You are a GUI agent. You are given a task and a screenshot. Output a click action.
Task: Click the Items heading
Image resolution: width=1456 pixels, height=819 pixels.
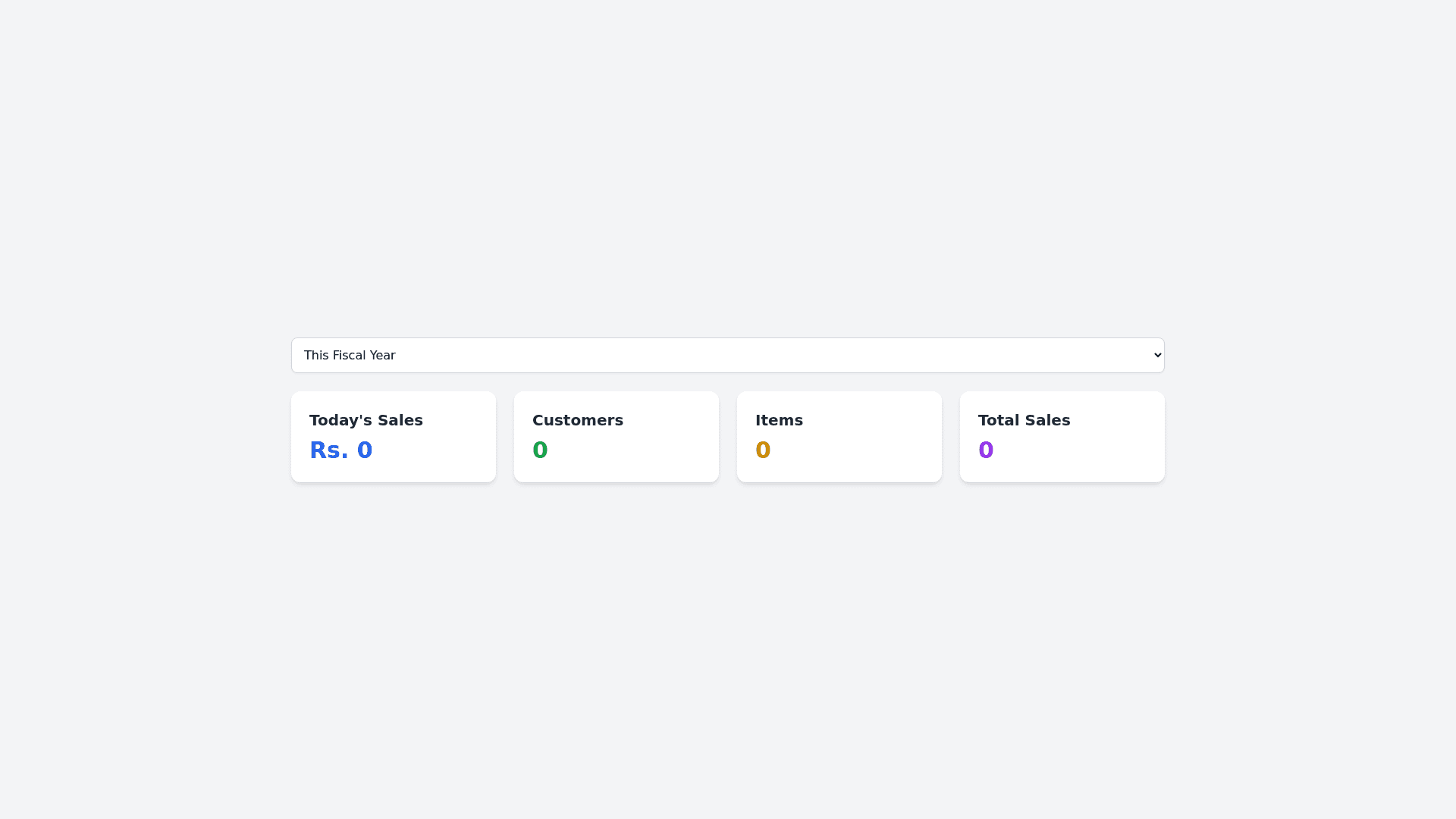click(780, 420)
